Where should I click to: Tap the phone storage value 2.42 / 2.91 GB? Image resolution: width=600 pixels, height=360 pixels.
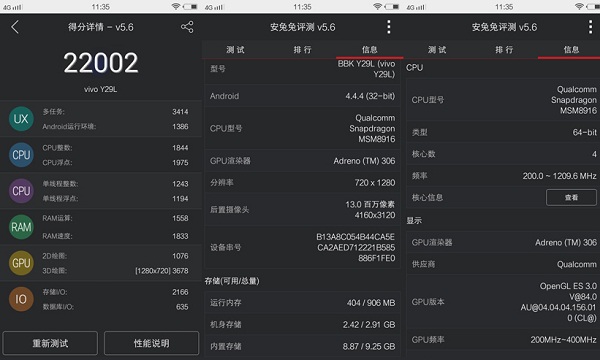pos(369,324)
